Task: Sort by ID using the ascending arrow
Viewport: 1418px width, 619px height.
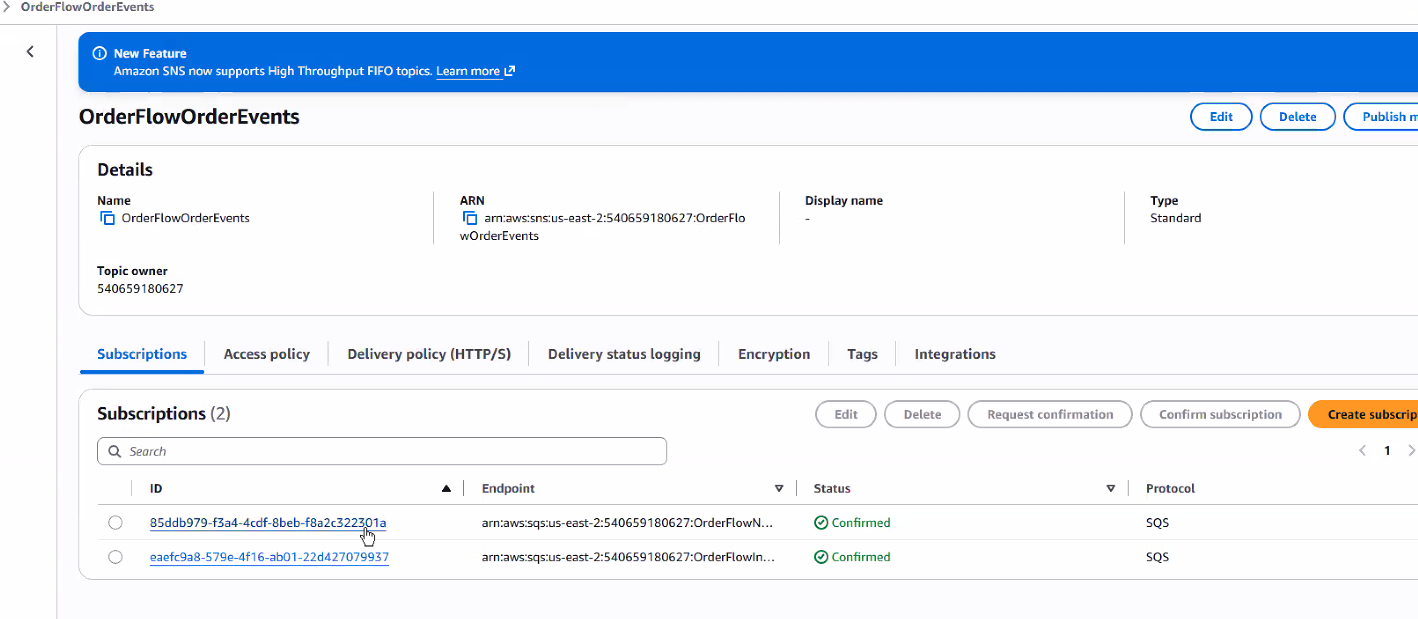Action: [x=447, y=489]
